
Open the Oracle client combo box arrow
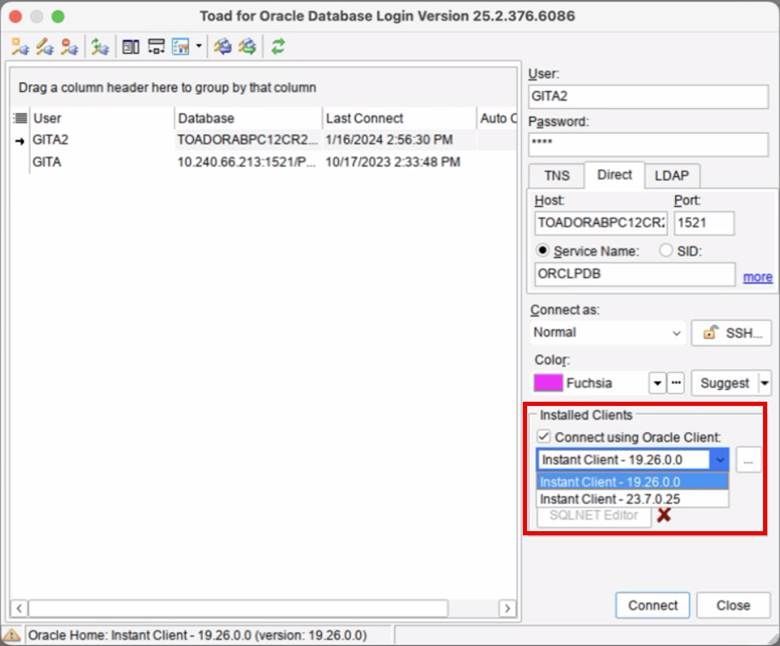pyautogui.click(x=719, y=460)
